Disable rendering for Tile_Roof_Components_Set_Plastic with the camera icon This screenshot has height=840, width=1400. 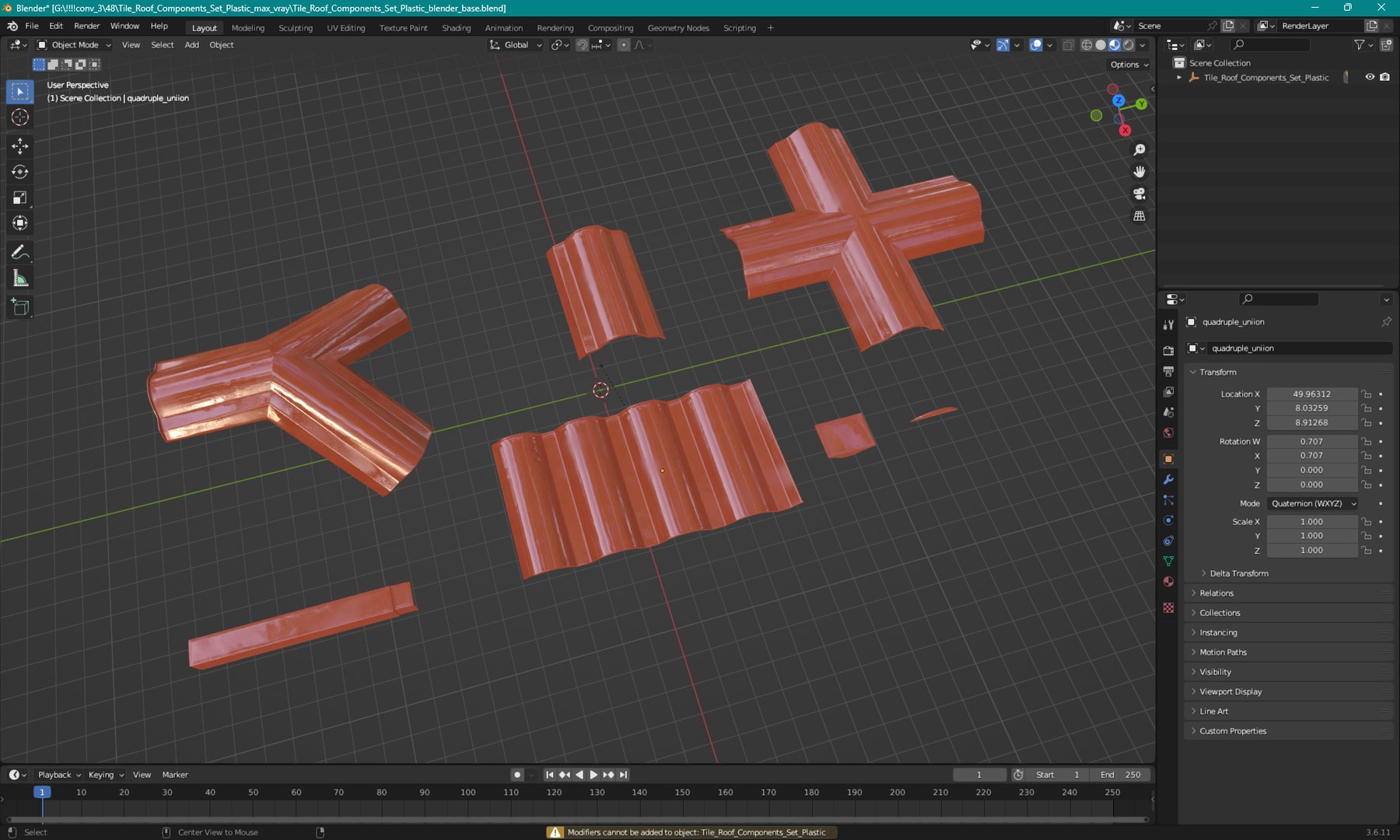pyautogui.click(x=1385, y=77)
